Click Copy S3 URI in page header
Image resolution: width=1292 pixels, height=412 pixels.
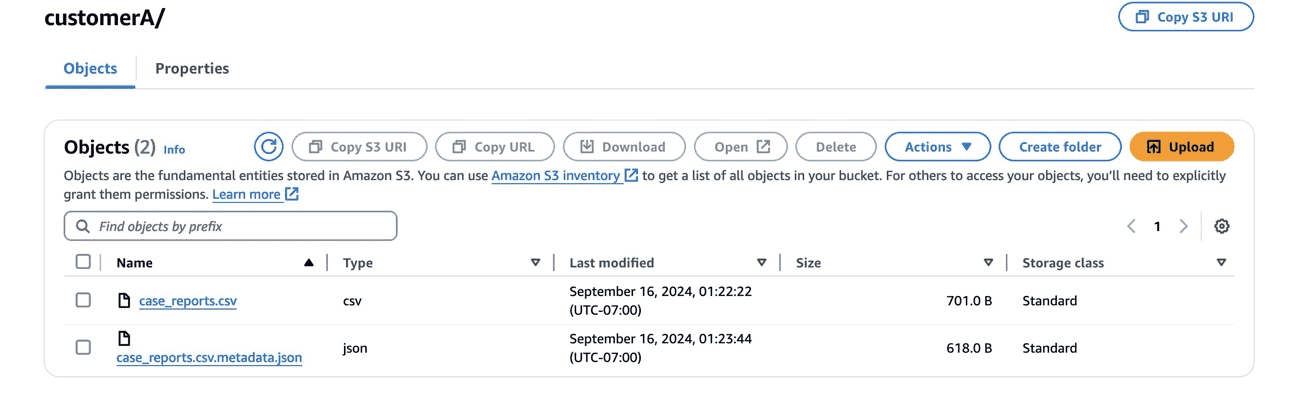pos(1185,17)
